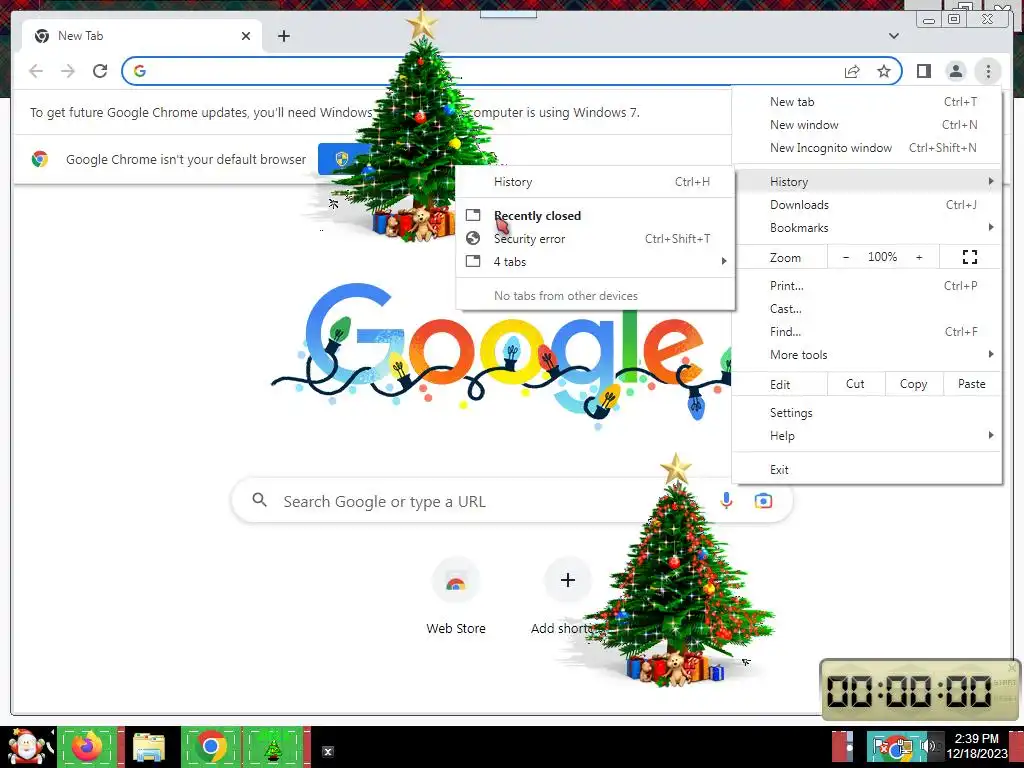Screen dimensions: 1024x768
Task: Open Firefox from the taskbar
Action: pyautogui.click(x=88, y=746)
